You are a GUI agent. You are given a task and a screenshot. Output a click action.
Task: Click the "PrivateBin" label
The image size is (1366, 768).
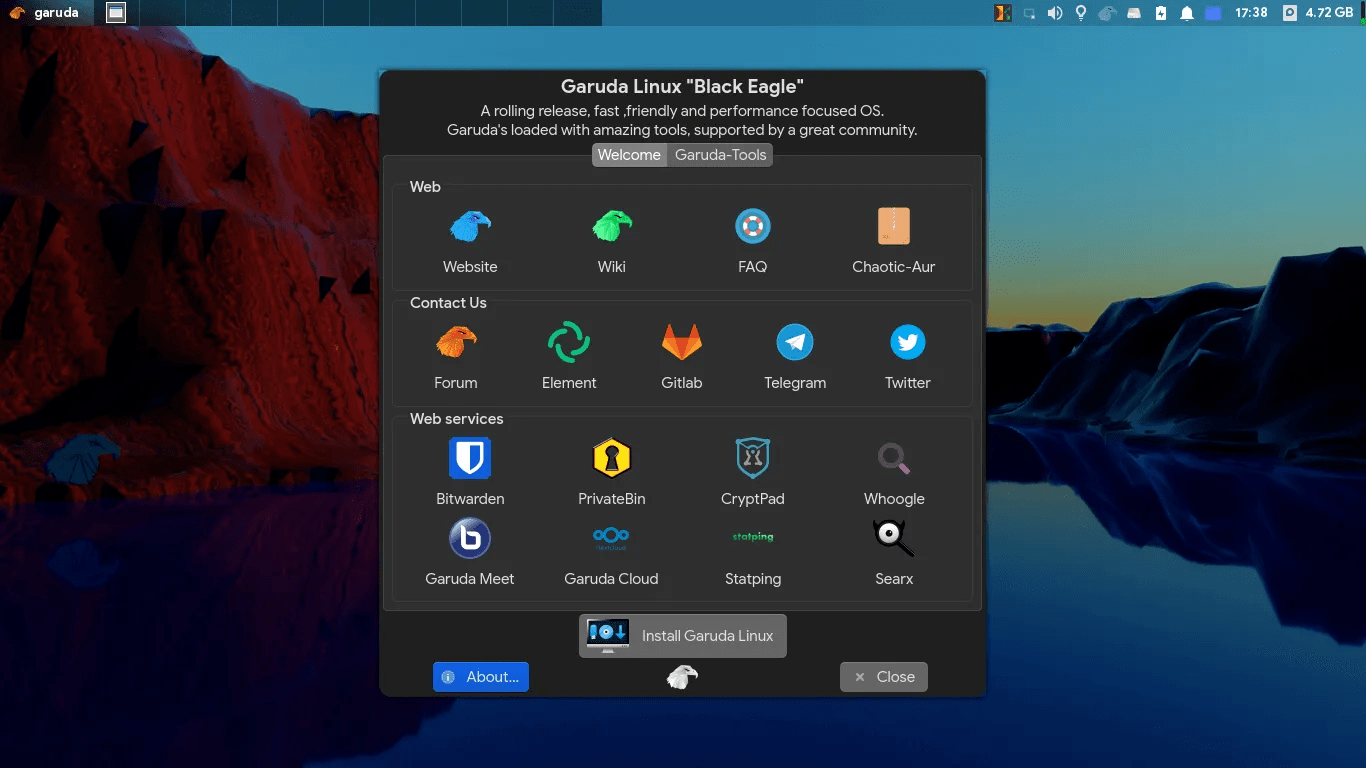click(612, 499)
